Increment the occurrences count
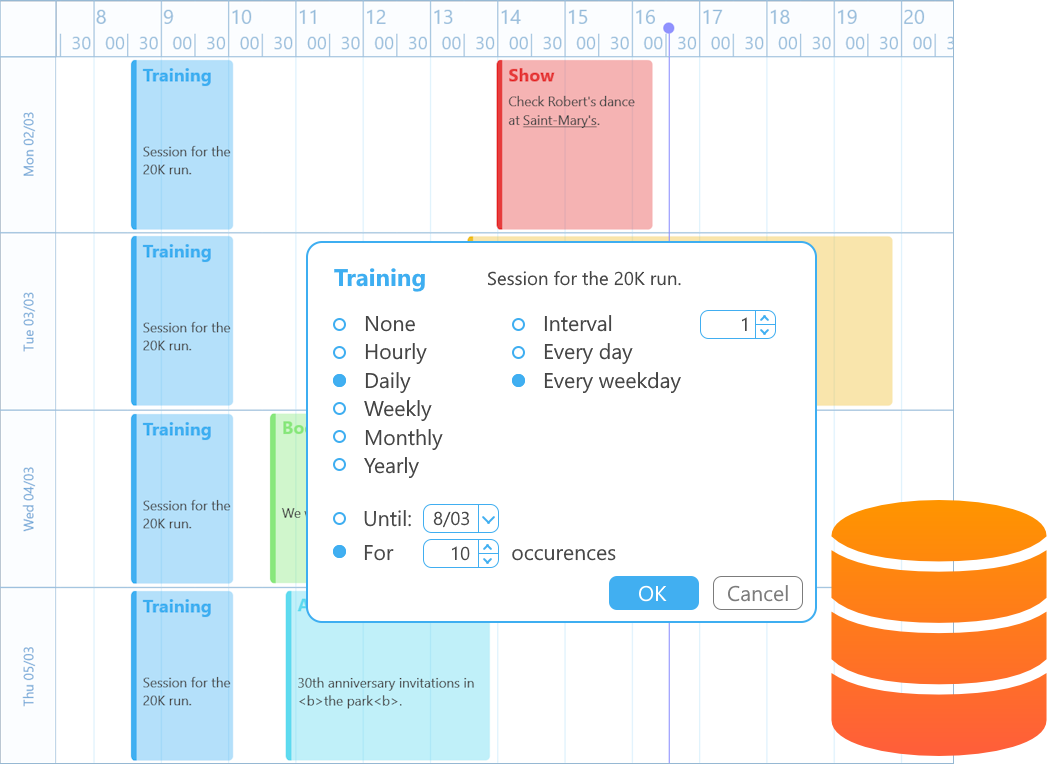 click(x=487, y=547)
